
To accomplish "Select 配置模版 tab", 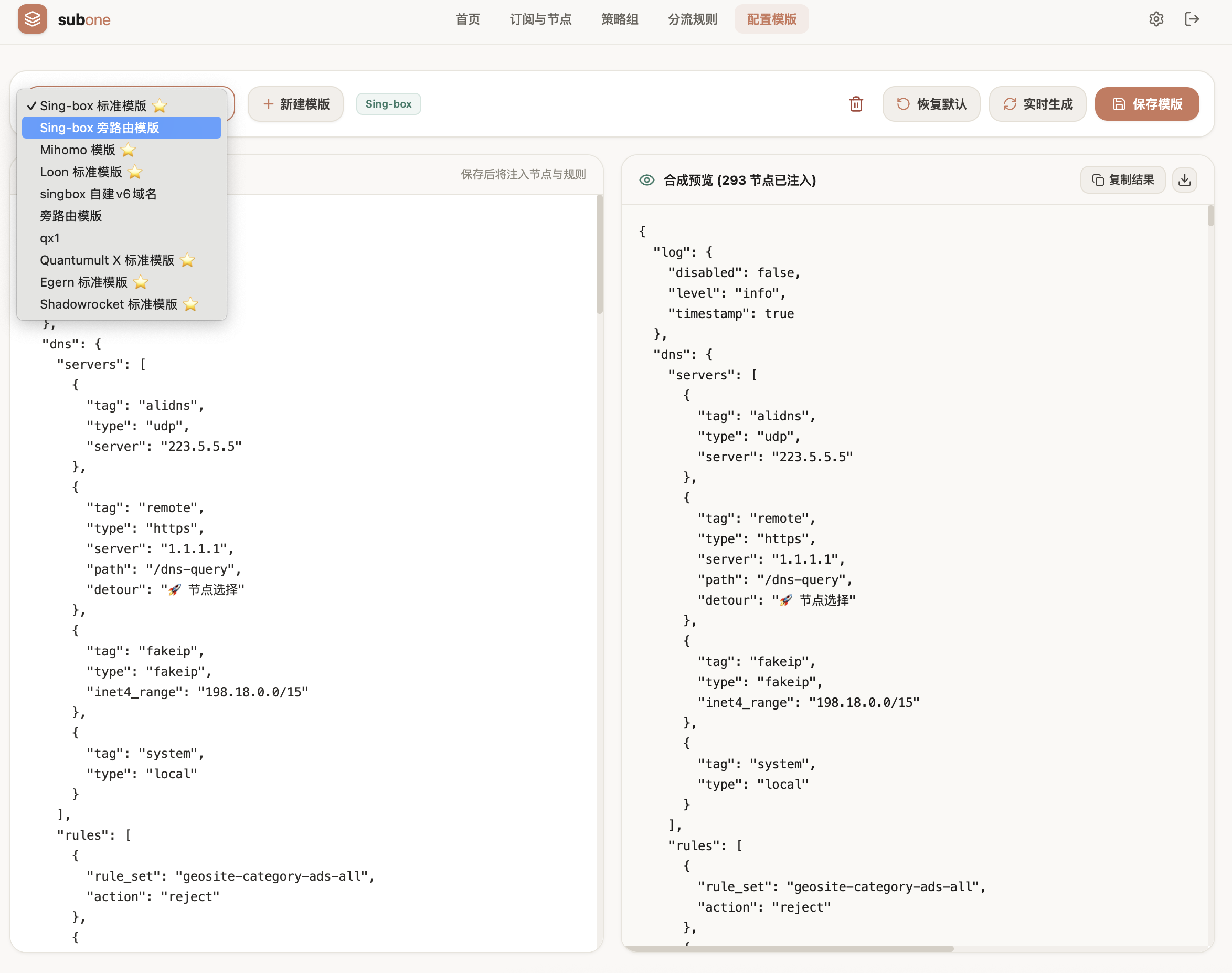I will 772,19.
